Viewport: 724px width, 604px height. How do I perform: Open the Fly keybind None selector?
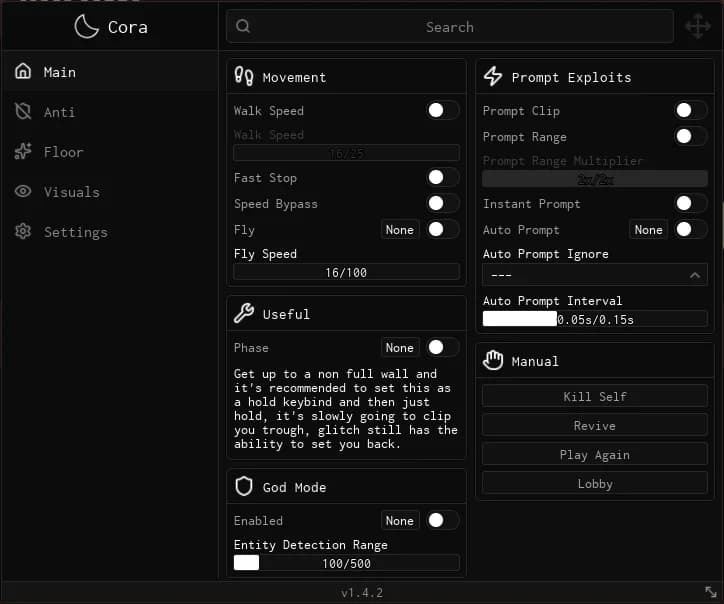click(x=400, y=230)
